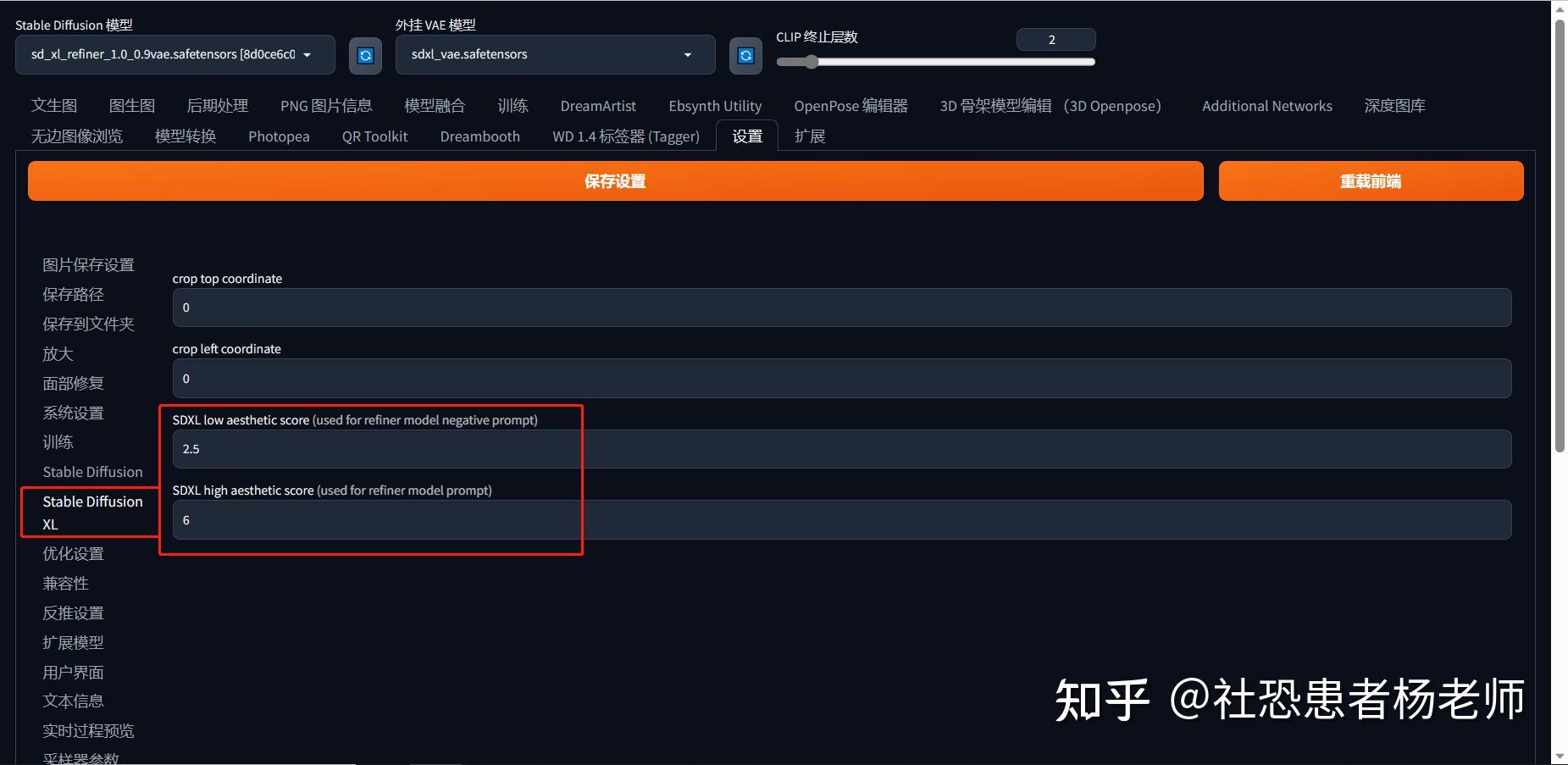Open the sdxl_vae.safetensors dropdown
The image size is (1568, 765).
686,54
